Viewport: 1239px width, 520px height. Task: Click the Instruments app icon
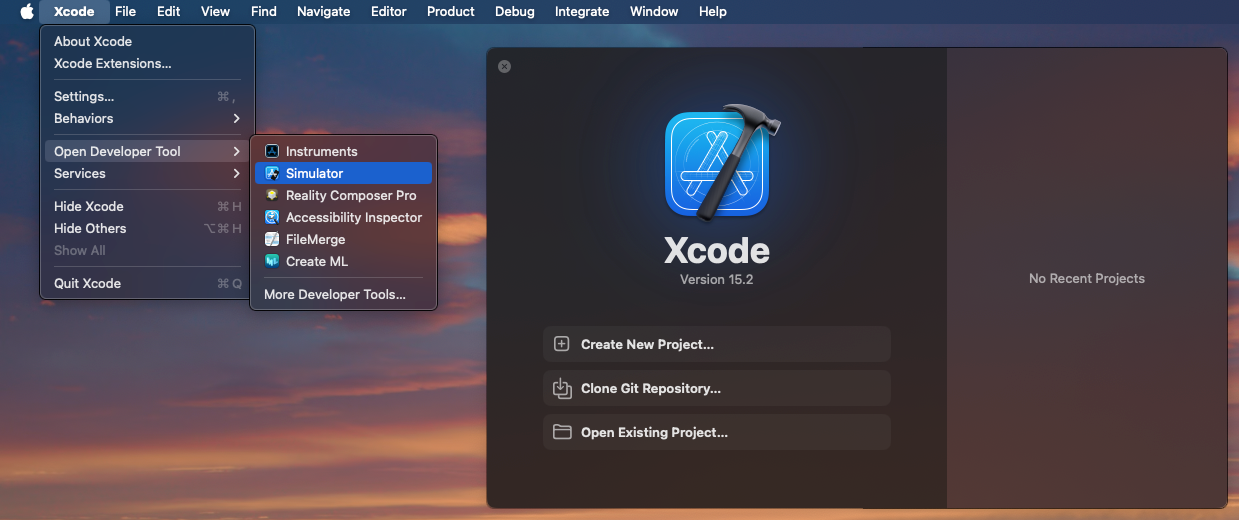click(x=272, y=151)
